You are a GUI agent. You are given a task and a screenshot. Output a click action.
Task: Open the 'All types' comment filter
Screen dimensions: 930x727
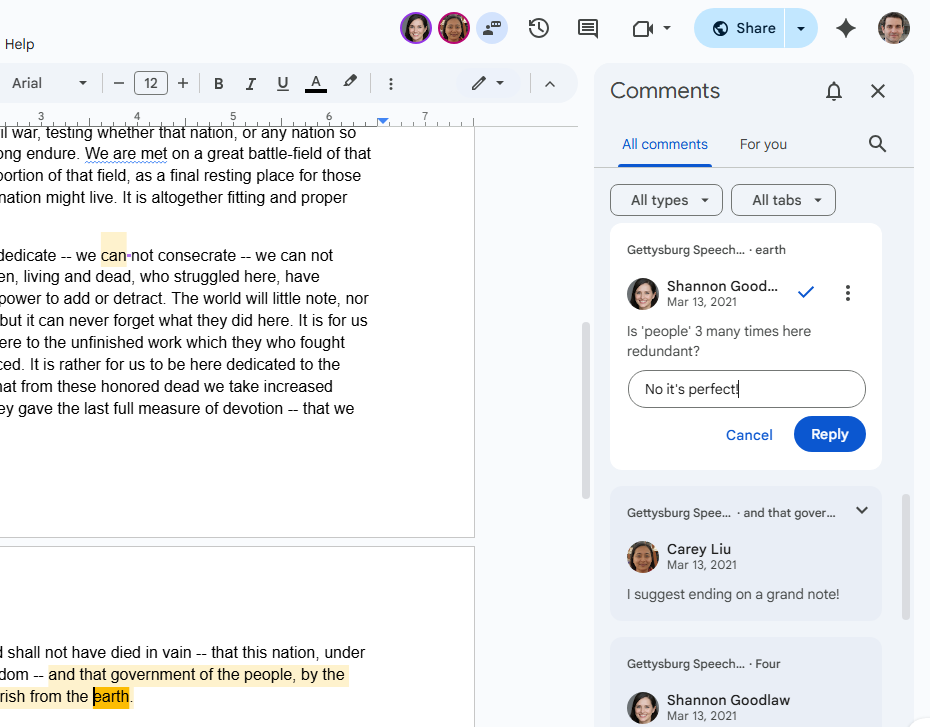666,200
